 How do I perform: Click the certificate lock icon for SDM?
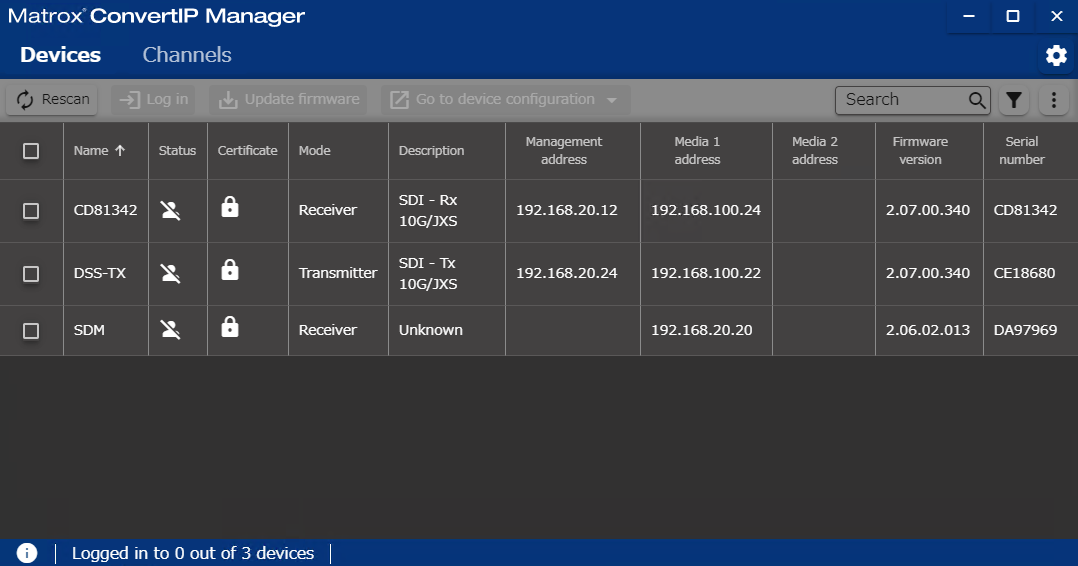(230, 327)
